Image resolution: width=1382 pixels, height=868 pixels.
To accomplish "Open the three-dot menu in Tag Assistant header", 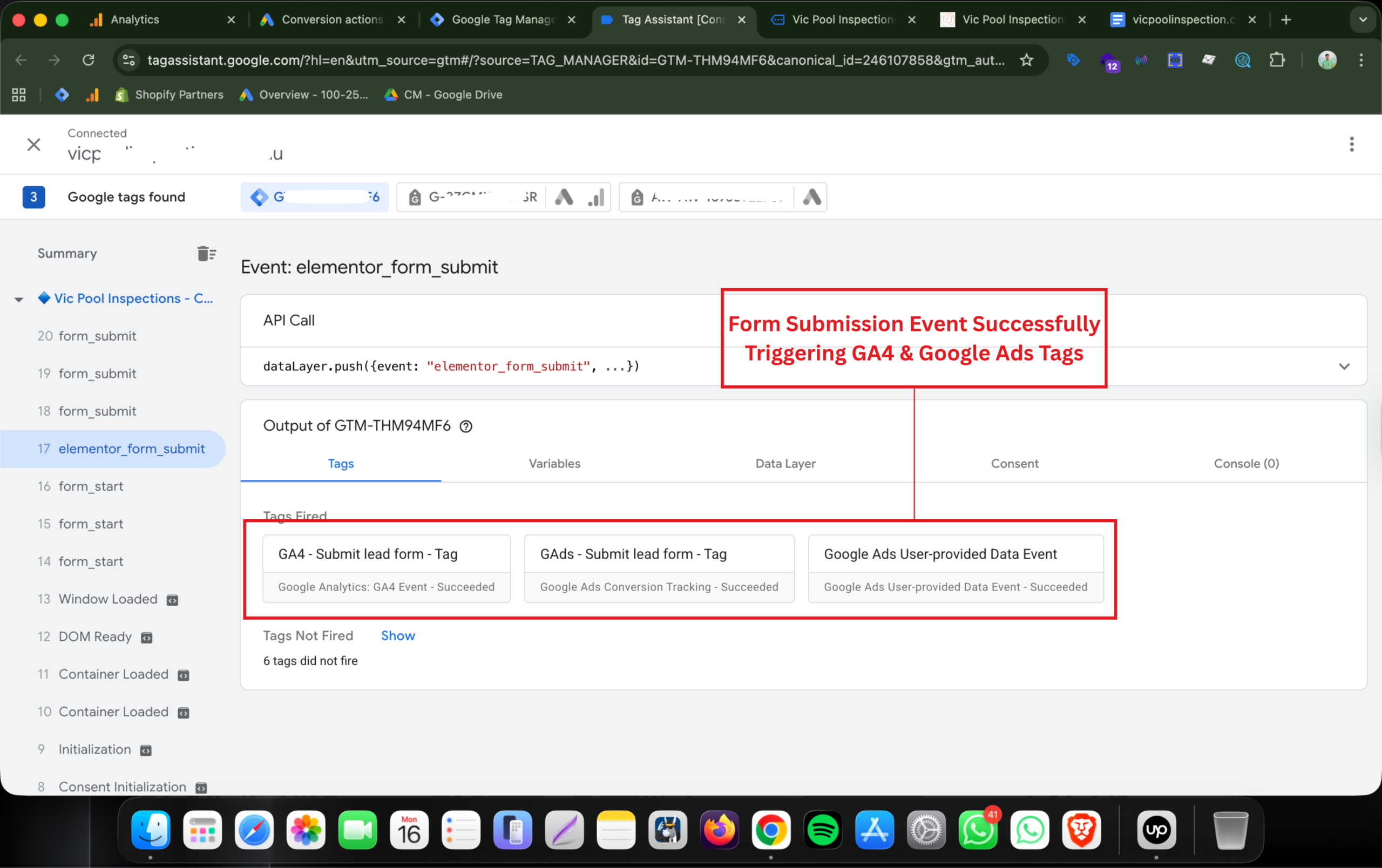I will pyautogui.click(x=1352, y=144).
